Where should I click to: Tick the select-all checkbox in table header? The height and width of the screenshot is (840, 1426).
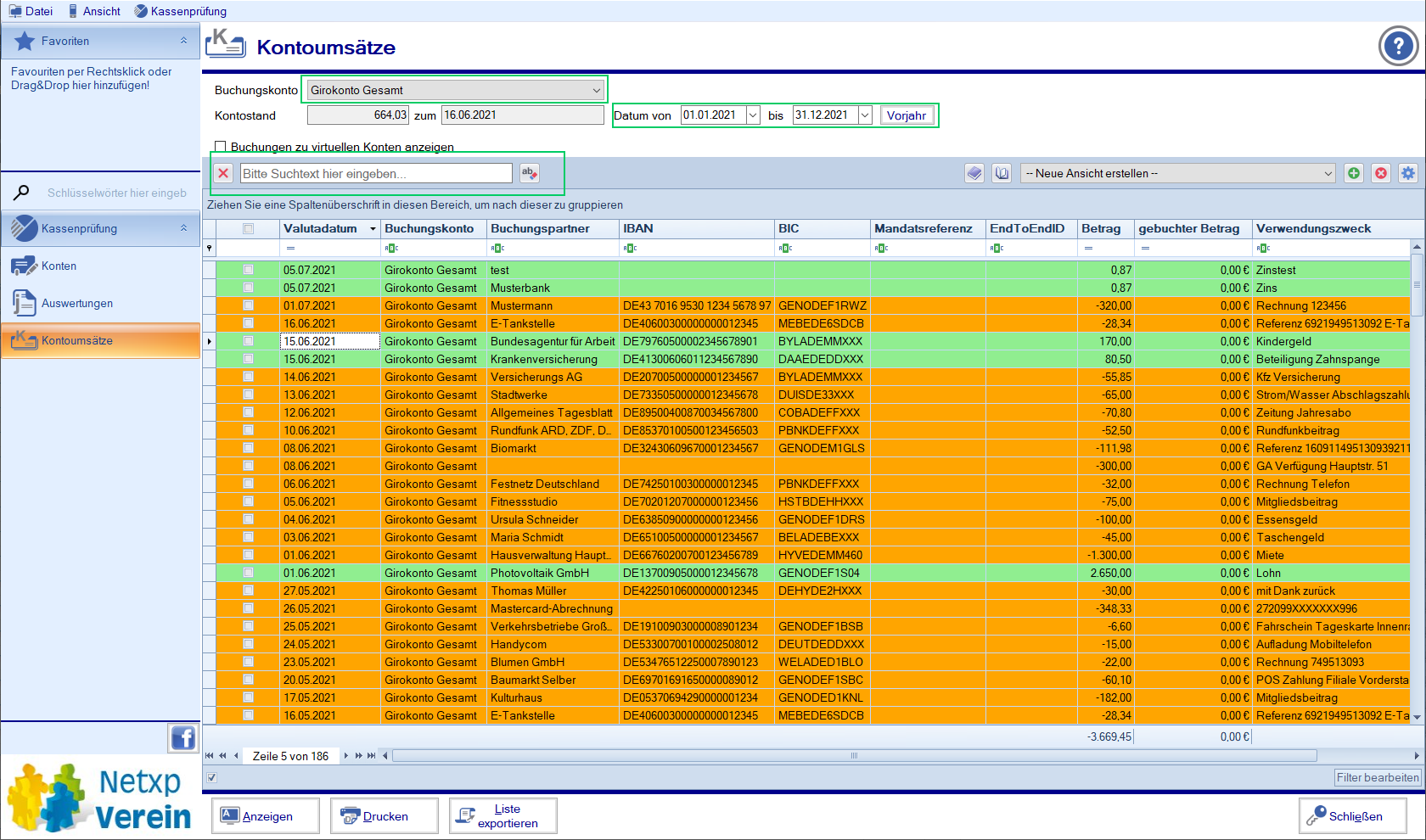[248, 229]
